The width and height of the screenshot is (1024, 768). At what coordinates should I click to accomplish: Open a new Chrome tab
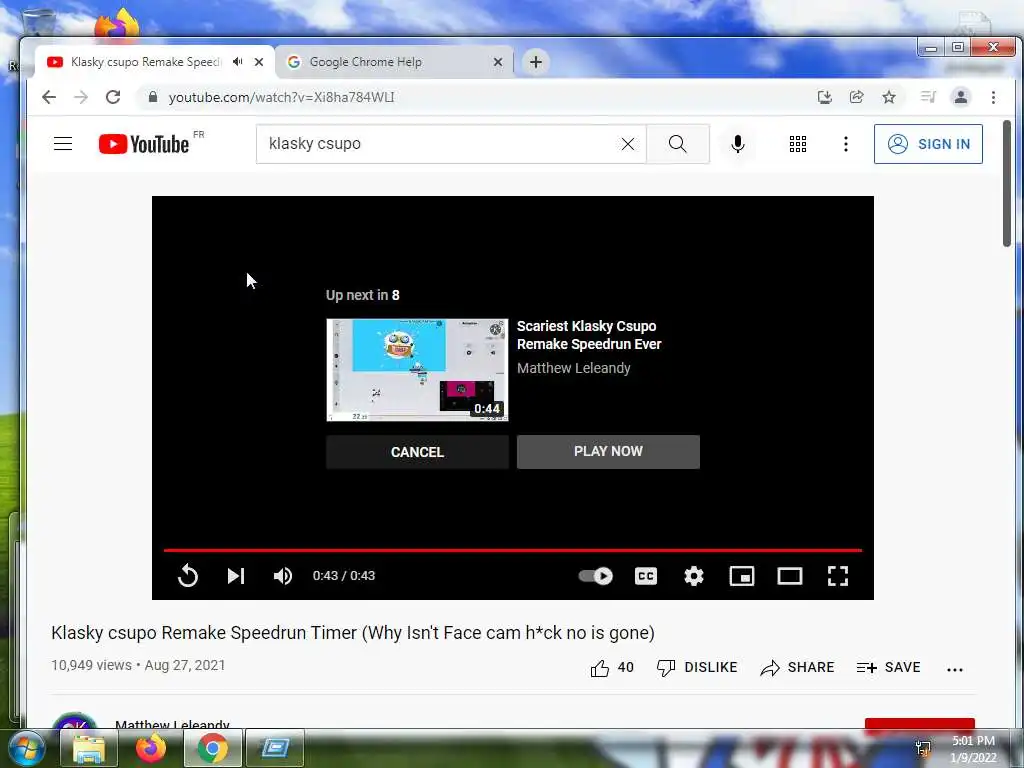(536, 62)
